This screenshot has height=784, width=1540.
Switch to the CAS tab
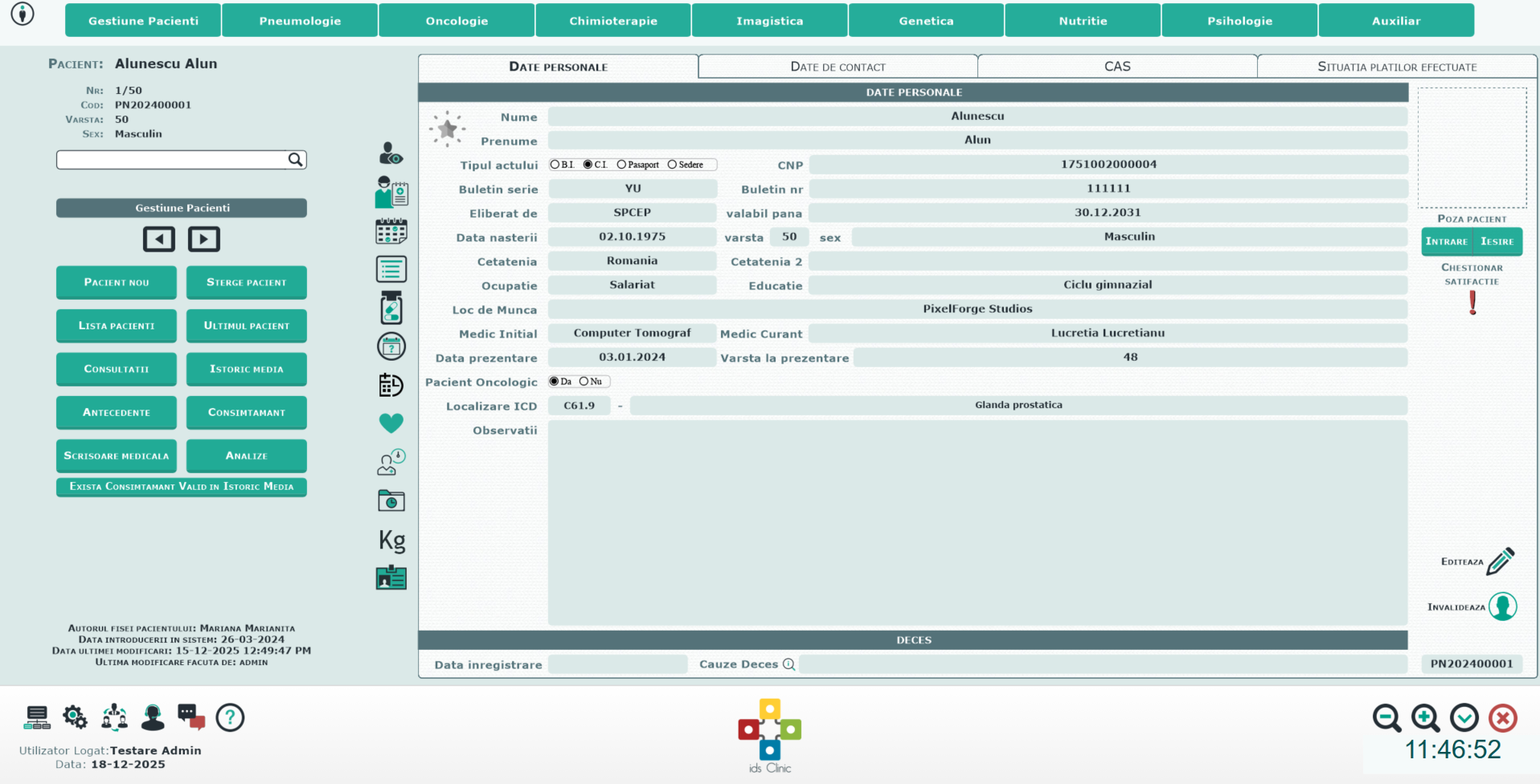1117,67
